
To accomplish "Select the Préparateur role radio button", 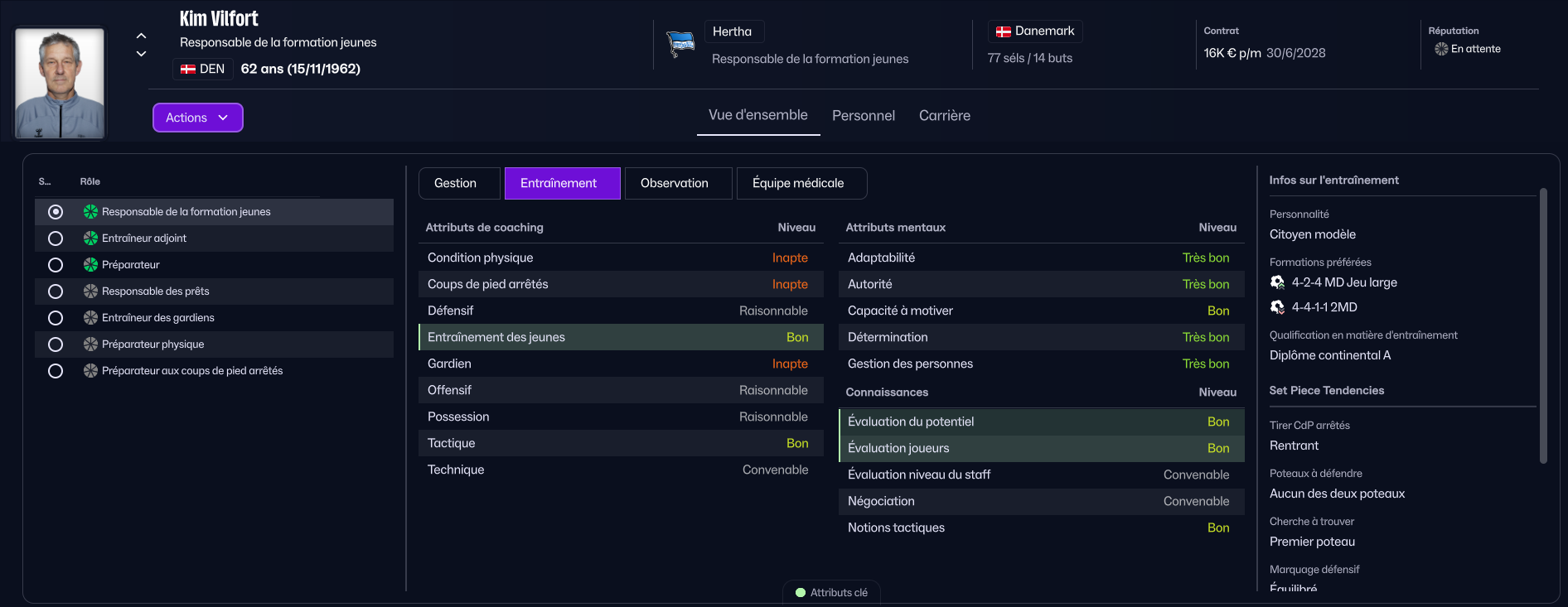I will [x=56, y=265].
